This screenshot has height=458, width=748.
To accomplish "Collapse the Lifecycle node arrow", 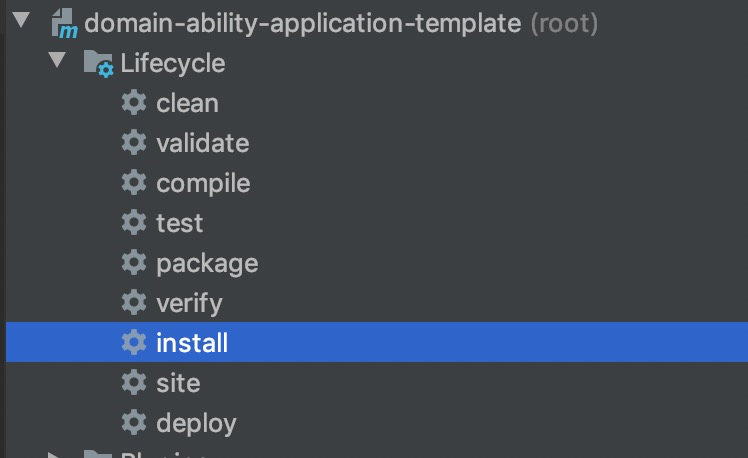I will (57, 63).
